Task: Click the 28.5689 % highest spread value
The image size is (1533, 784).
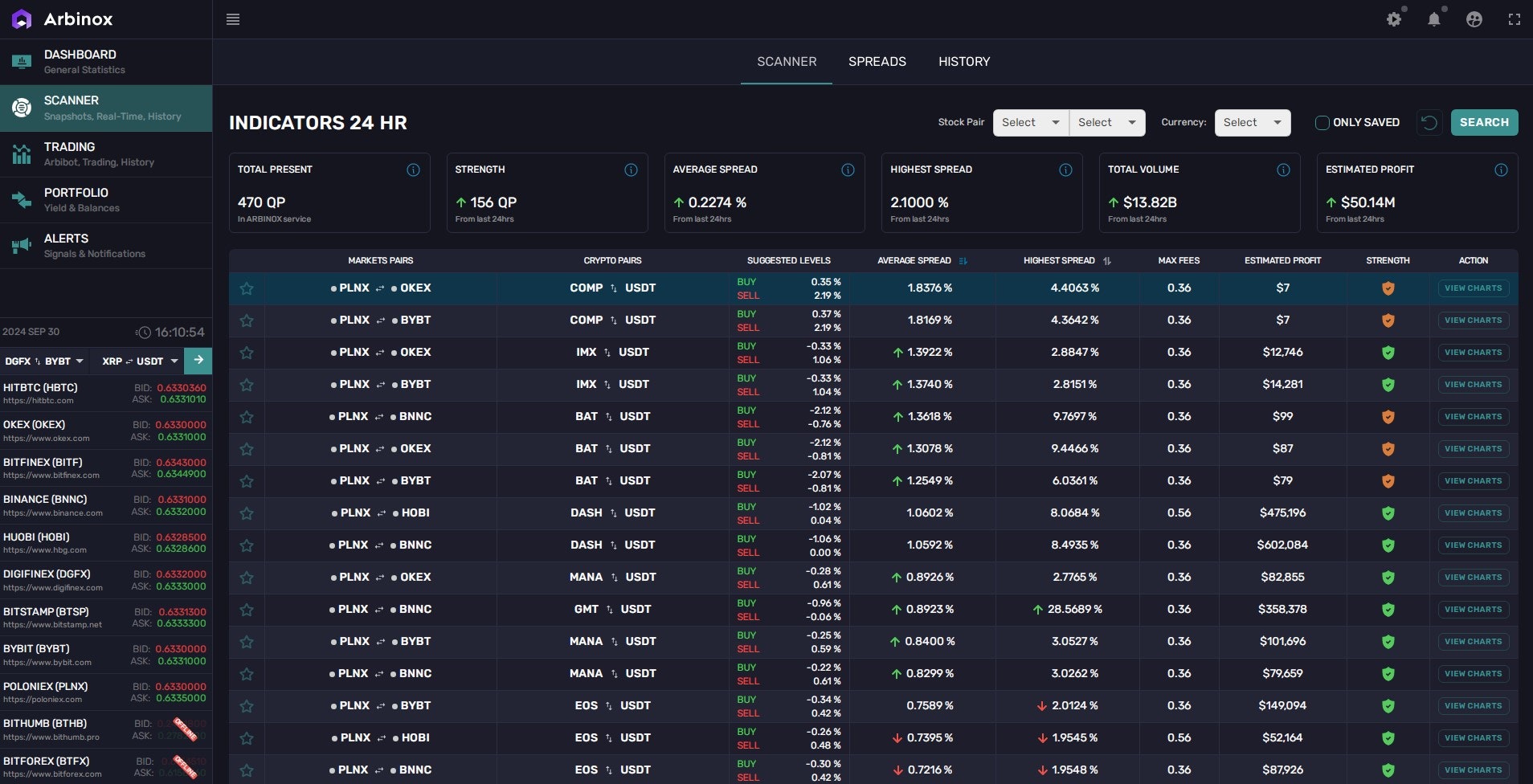Action: coord(1075,610)
